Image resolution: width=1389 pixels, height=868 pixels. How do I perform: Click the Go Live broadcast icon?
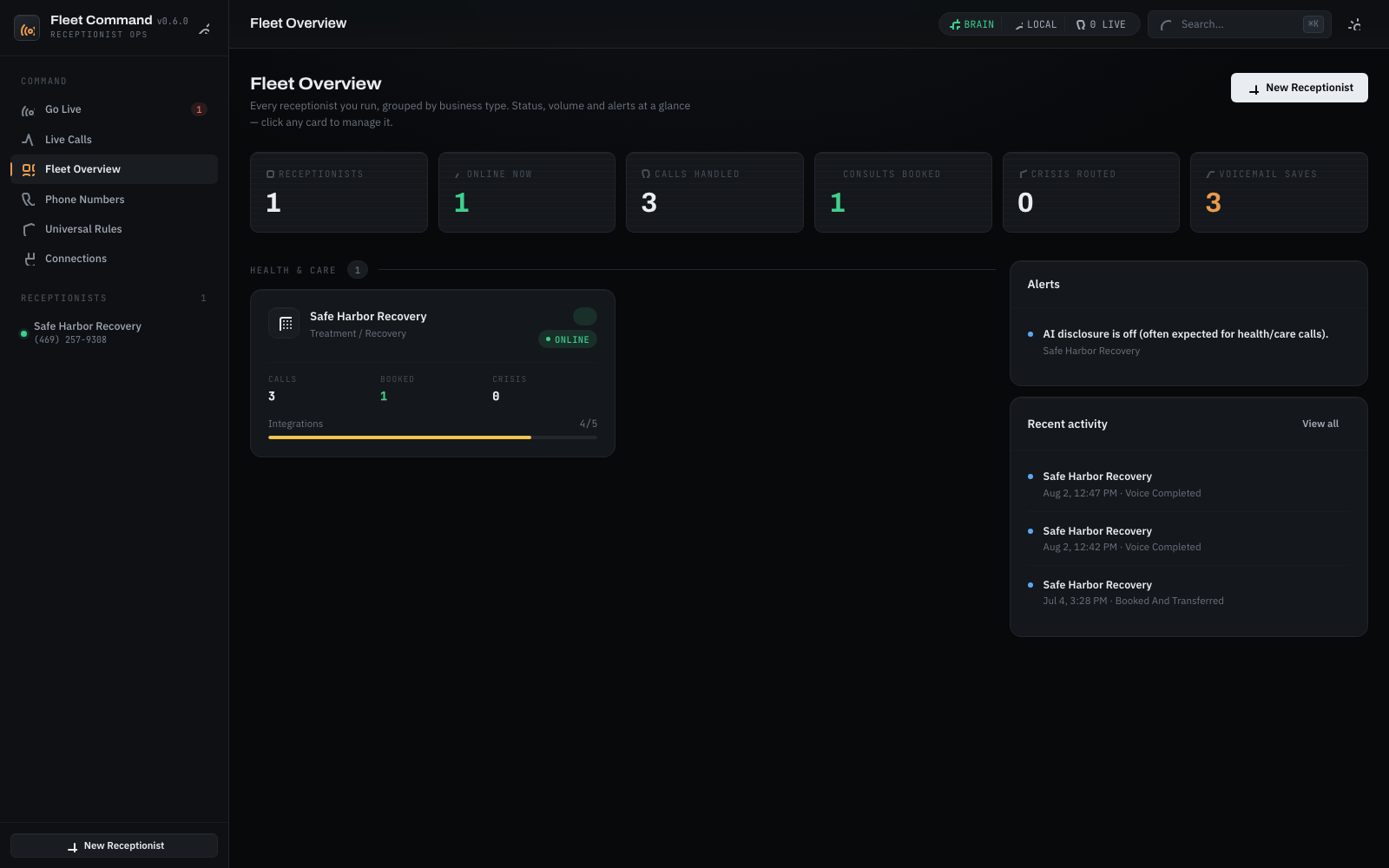point(28,110)
